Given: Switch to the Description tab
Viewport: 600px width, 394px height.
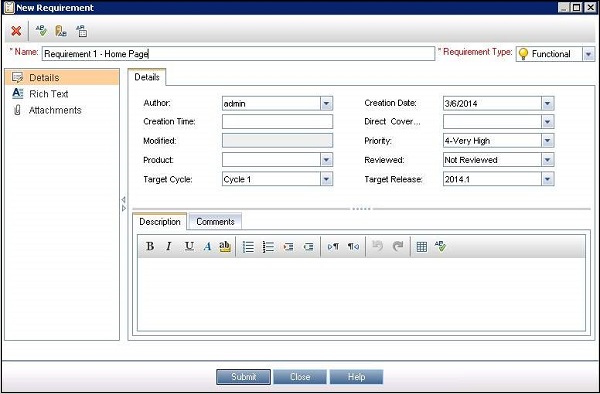Looking at the screenshot, I should (x=160, y=221).
